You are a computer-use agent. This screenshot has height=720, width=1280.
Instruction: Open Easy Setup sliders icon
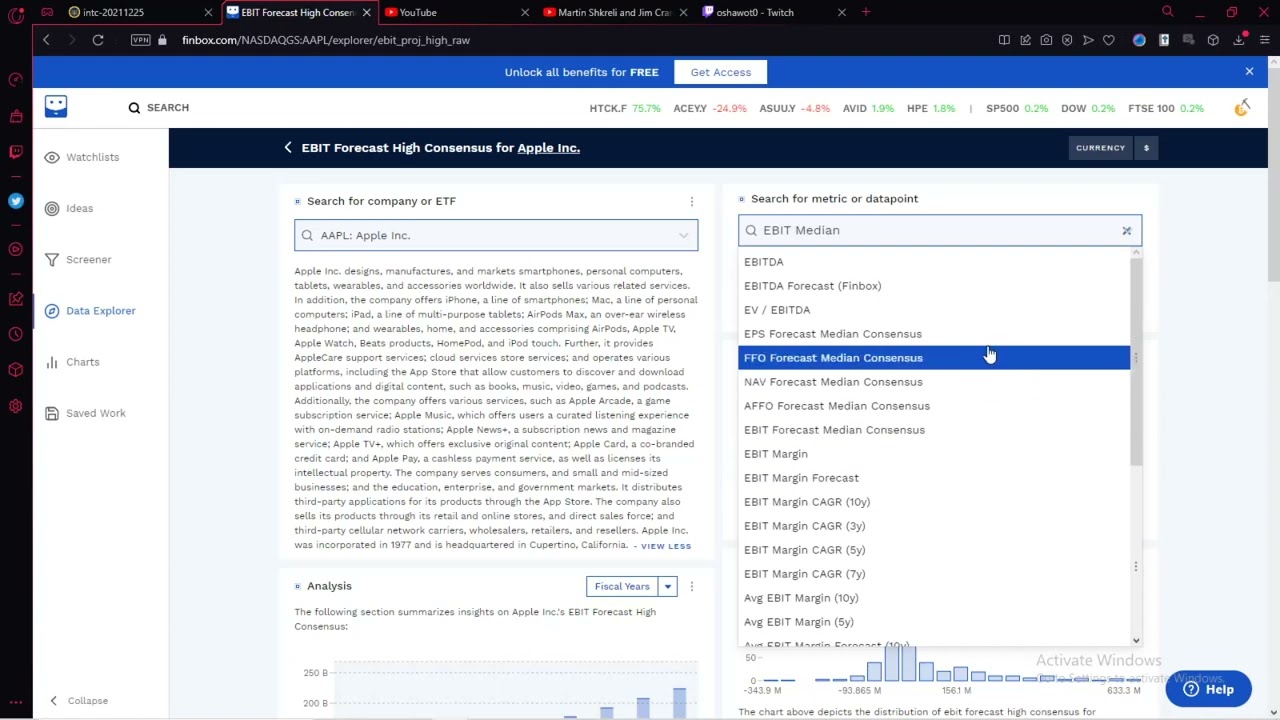(x=1264, y=40)
